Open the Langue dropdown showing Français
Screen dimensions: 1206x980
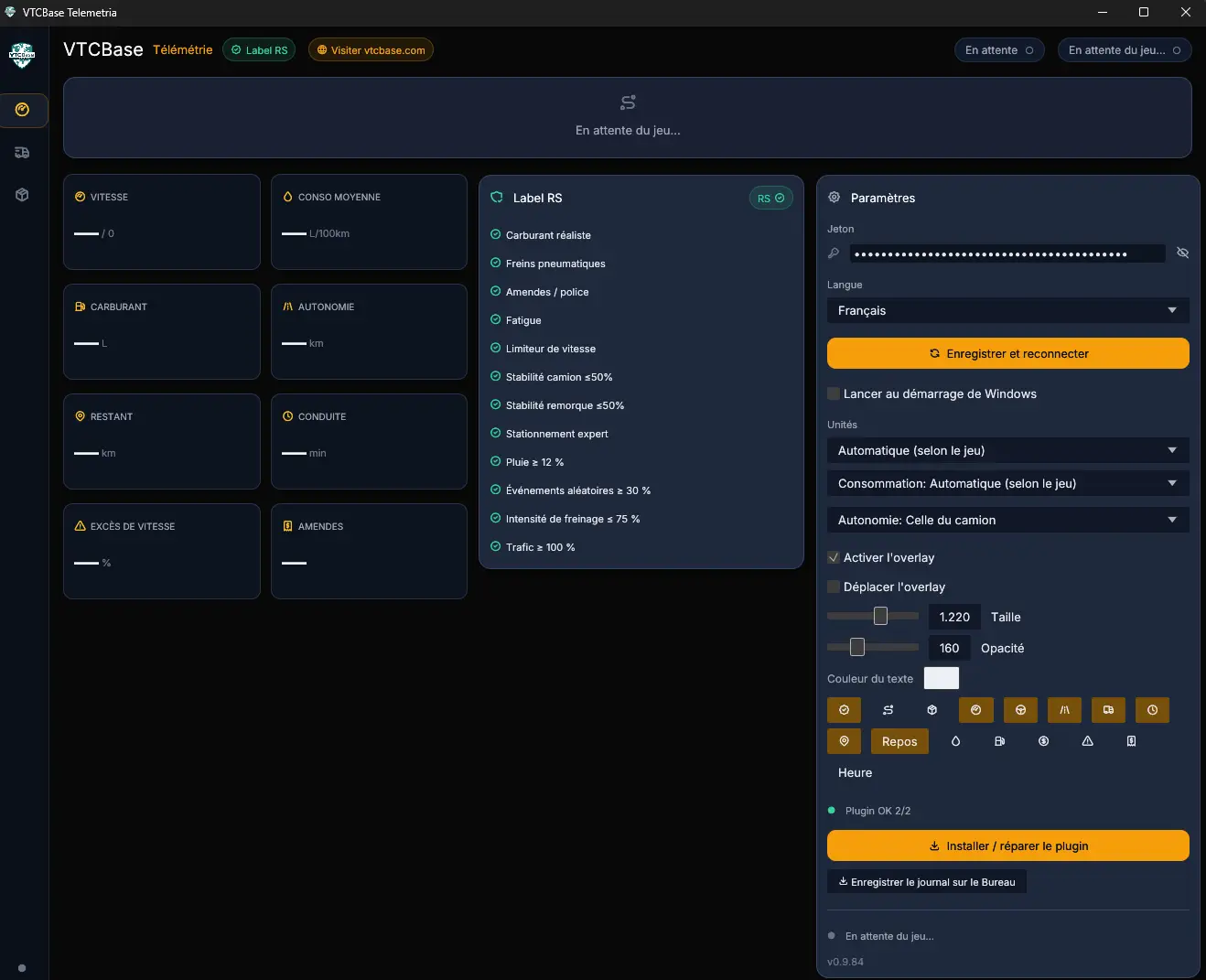pos(1008,311)
